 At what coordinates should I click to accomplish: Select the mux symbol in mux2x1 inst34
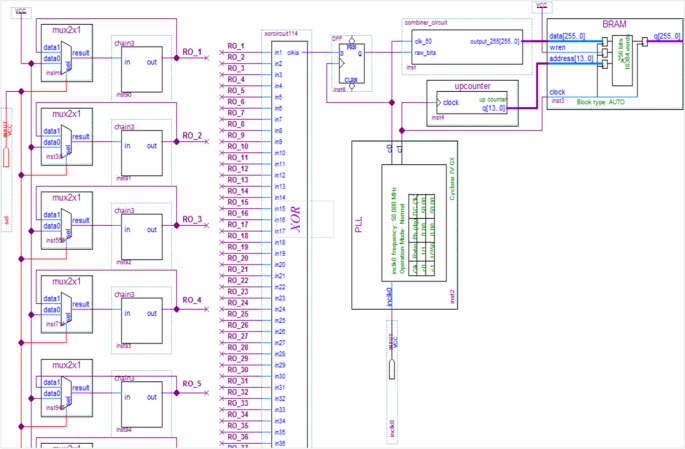(67, 142)
